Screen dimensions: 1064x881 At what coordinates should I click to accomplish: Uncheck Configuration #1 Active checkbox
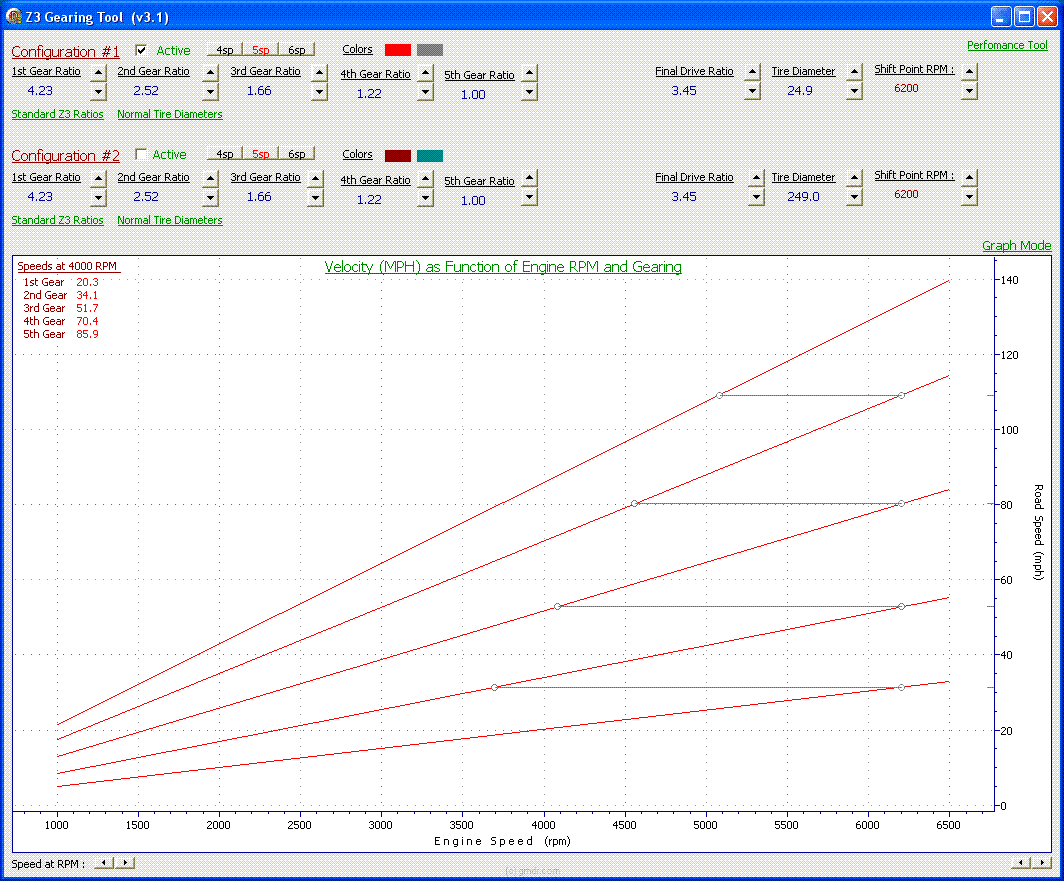(x=141, y=50)
